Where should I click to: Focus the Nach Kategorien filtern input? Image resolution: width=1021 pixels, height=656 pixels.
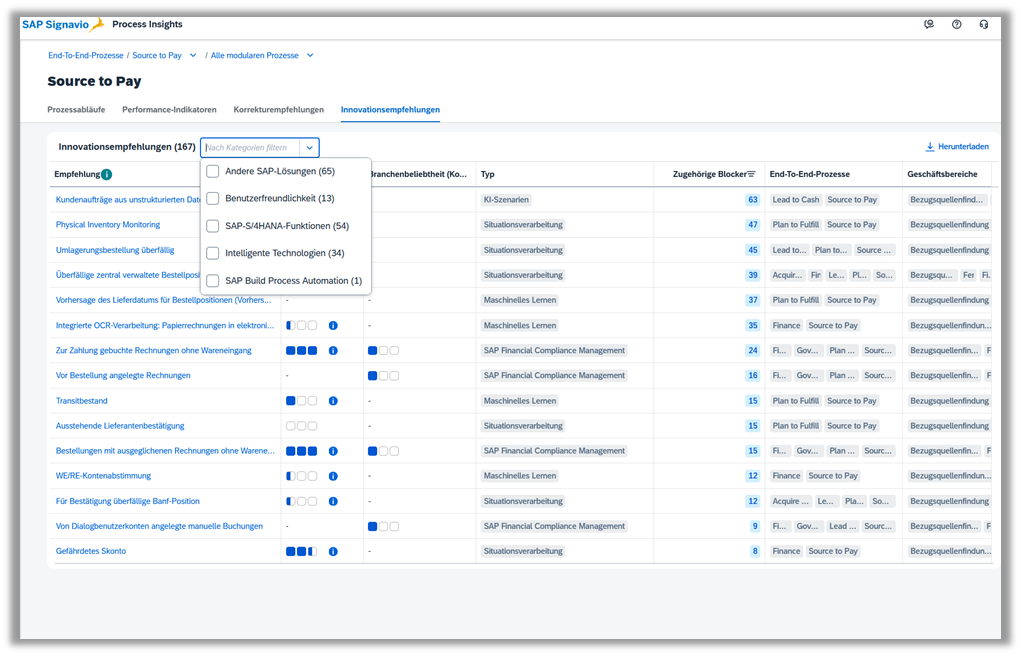[x=251, y=147]
